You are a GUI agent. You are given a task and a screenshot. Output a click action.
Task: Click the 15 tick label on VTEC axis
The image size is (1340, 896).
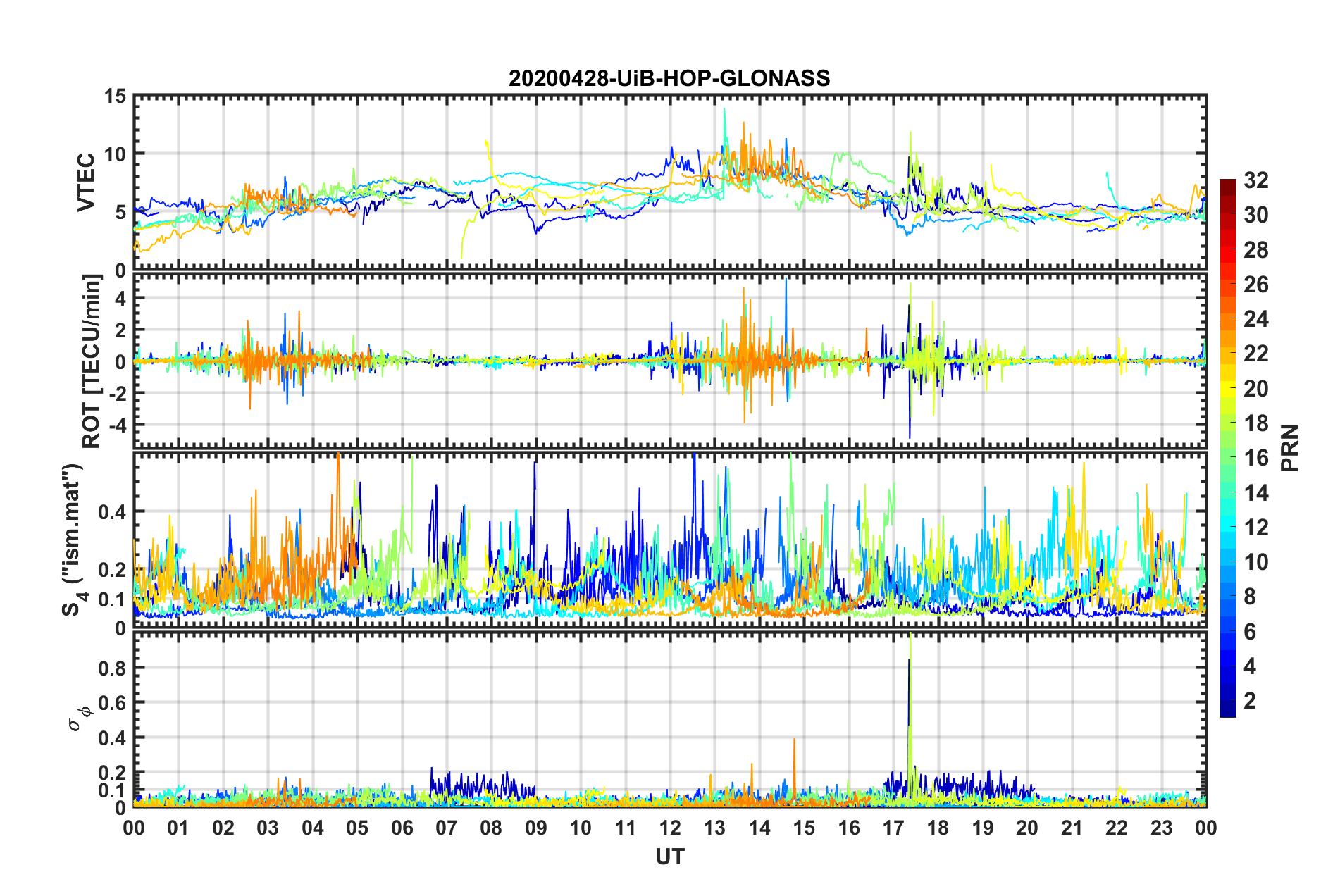(116, 96)
